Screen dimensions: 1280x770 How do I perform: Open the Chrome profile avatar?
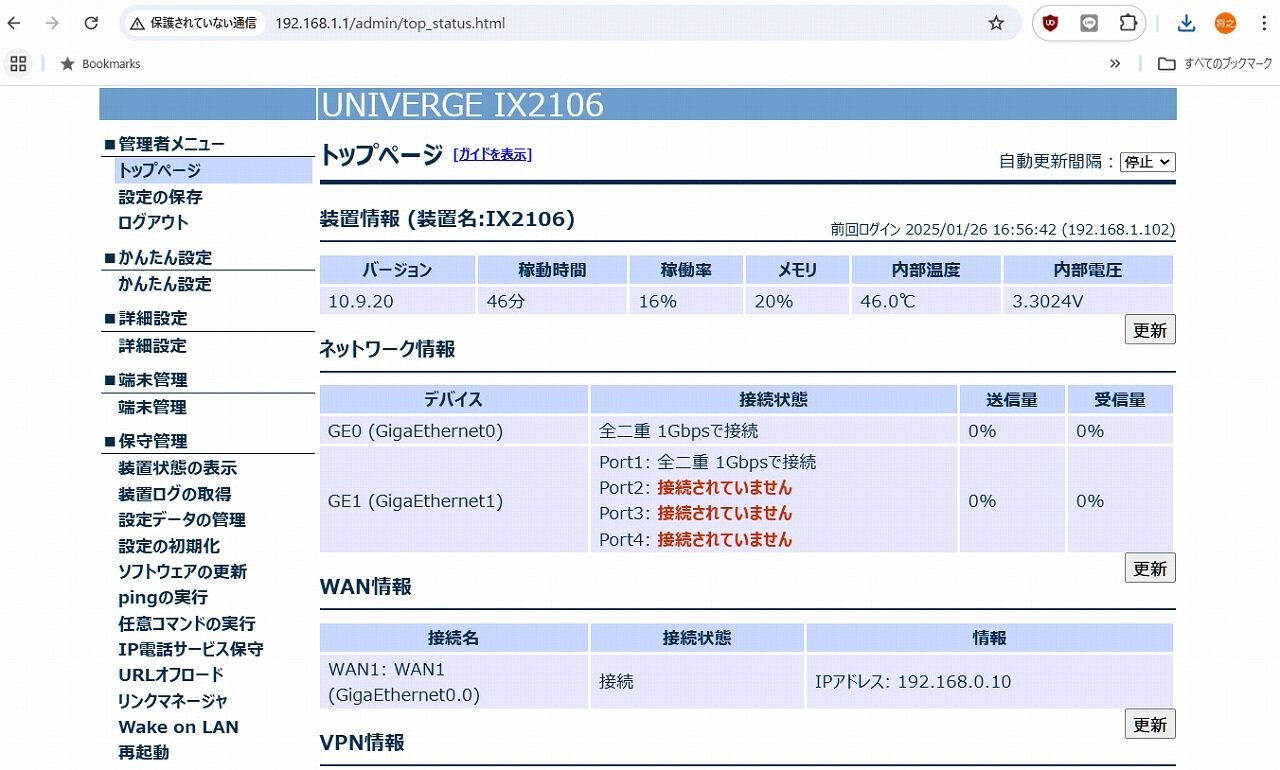click(1225, 23)
